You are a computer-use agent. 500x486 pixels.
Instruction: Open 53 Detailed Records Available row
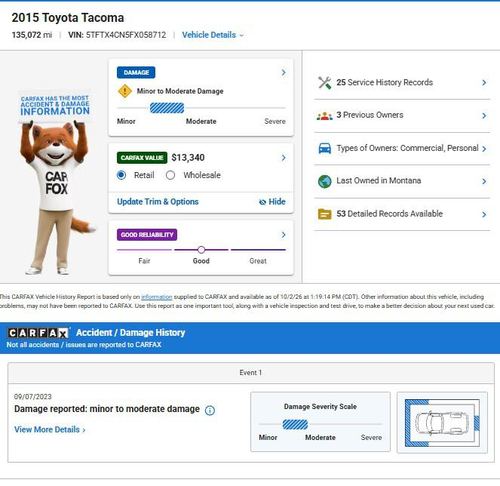402,214
